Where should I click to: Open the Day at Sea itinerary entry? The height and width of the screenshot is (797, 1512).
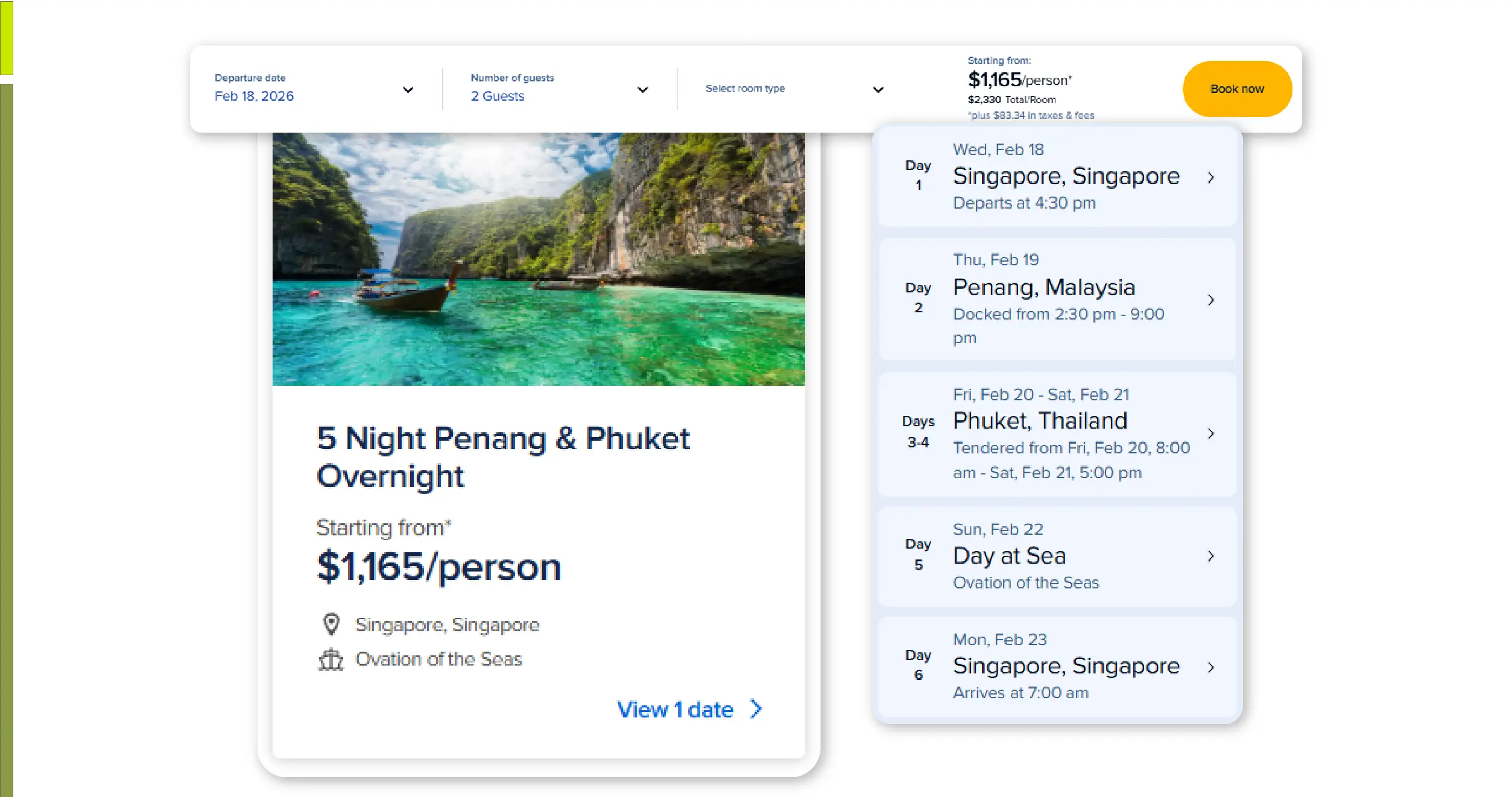(x=1009, y=556)
